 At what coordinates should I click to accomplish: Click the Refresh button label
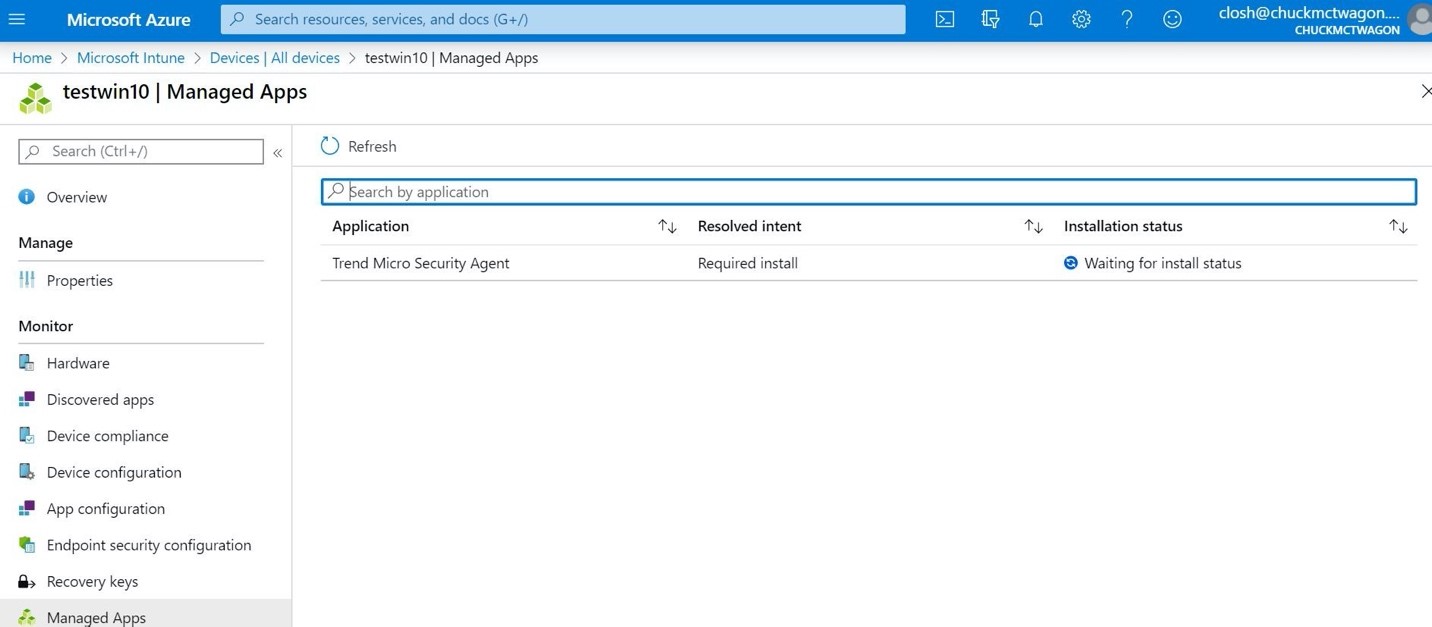[x=372, y=146]
